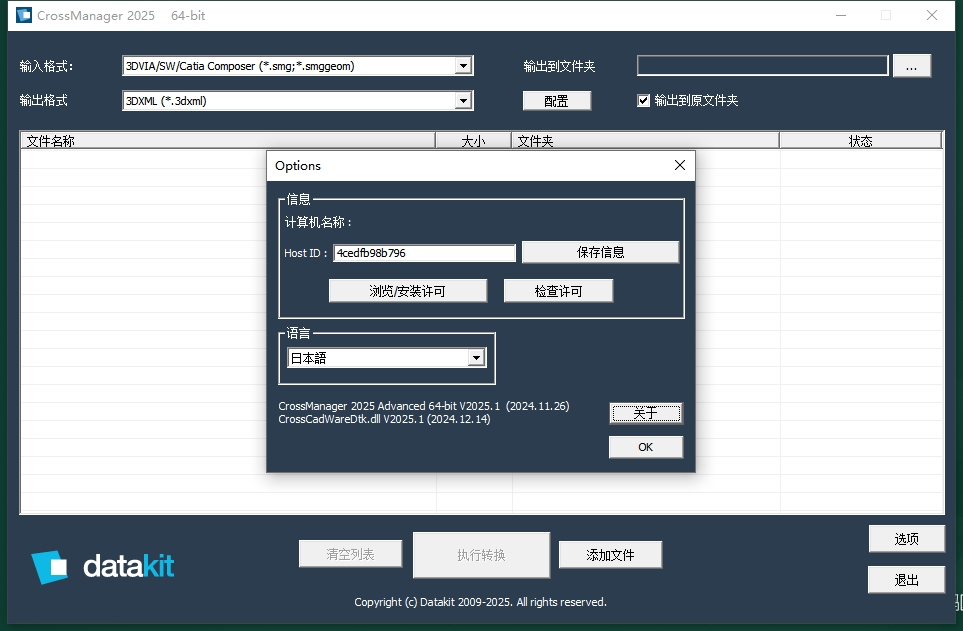Close the Options dialog with the X button
This screenshot has height=631, width=963.
(x=679, y=165)
